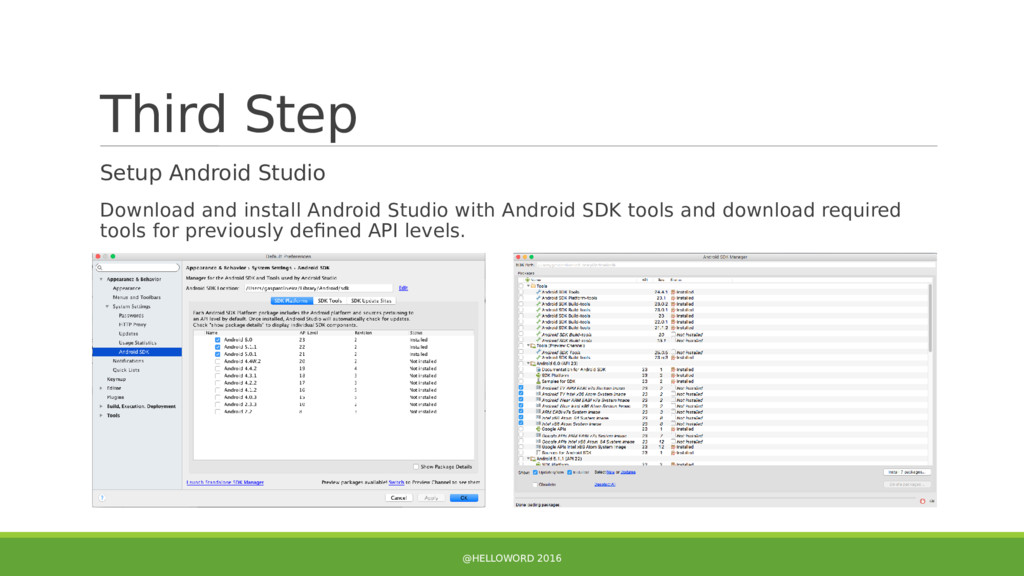Collapse the Tools group in SDK Manager

coord(528,286)
